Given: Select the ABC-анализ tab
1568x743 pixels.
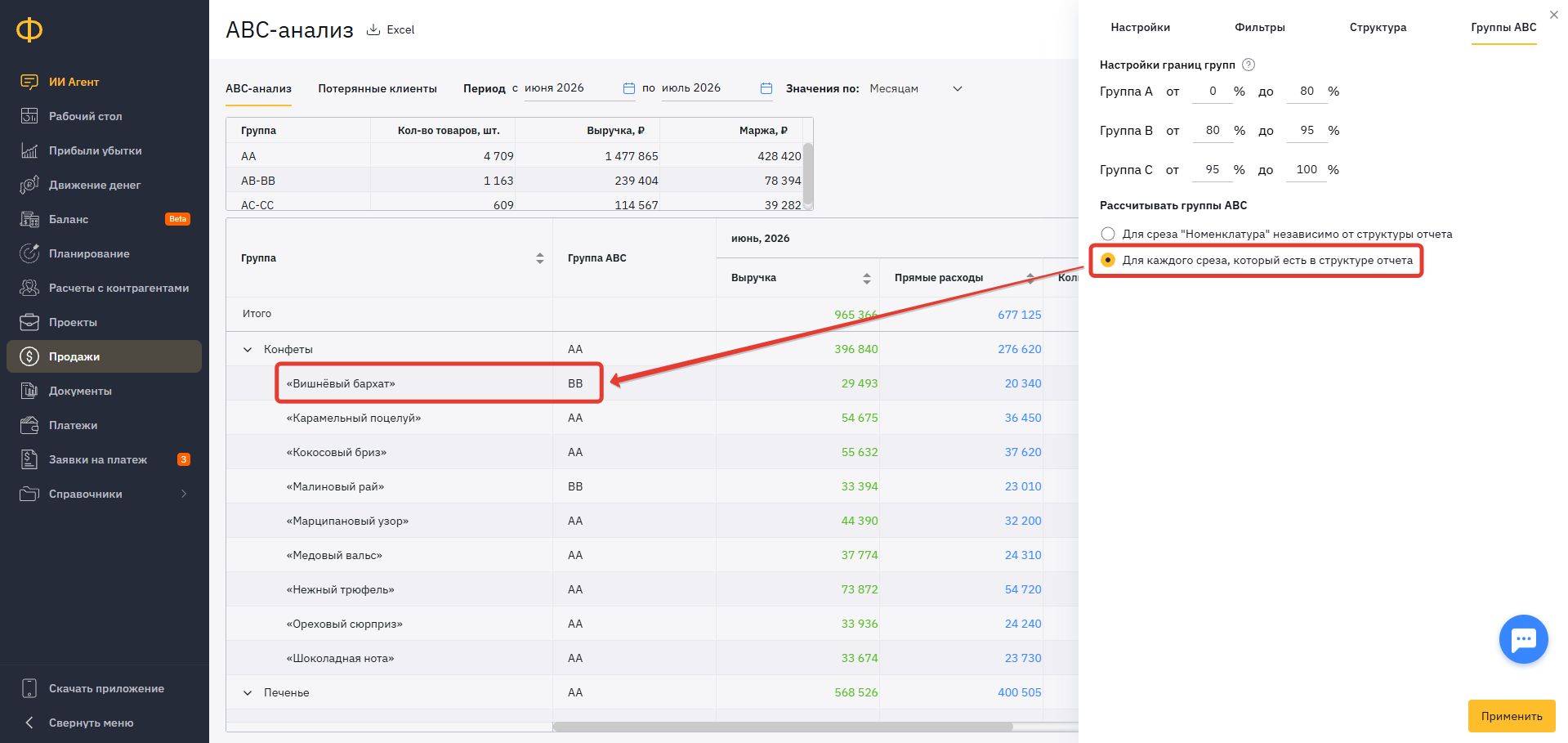Looking at the screenshot, I should [258, 89].
